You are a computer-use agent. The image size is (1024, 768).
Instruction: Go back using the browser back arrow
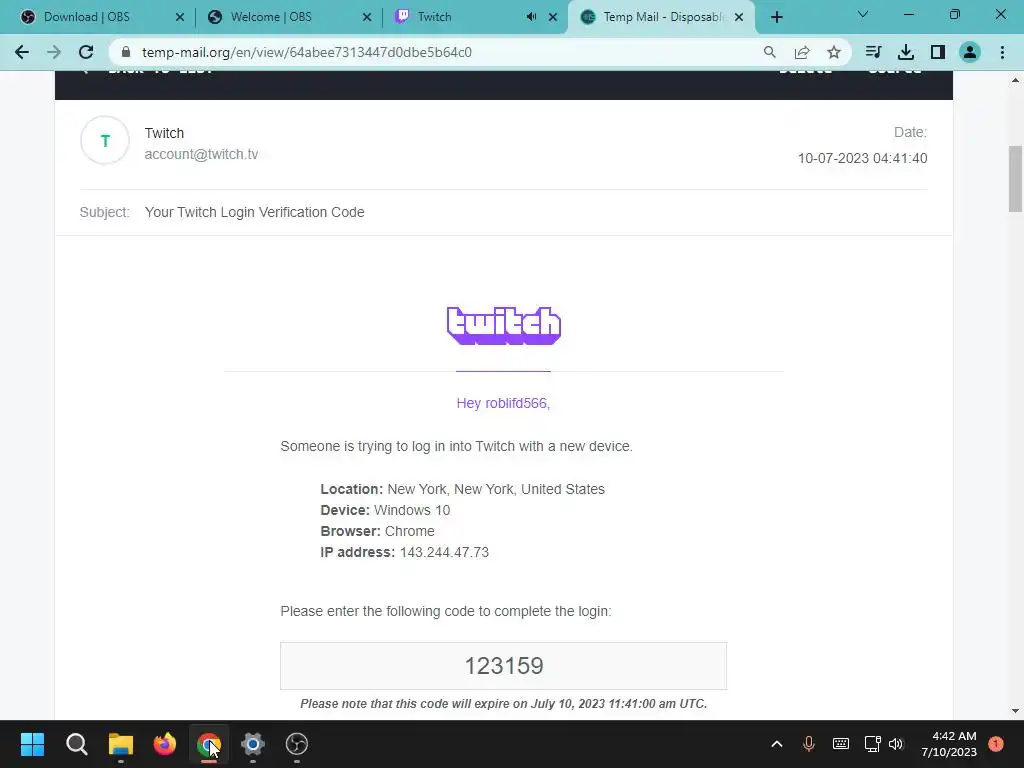[22, 52]
